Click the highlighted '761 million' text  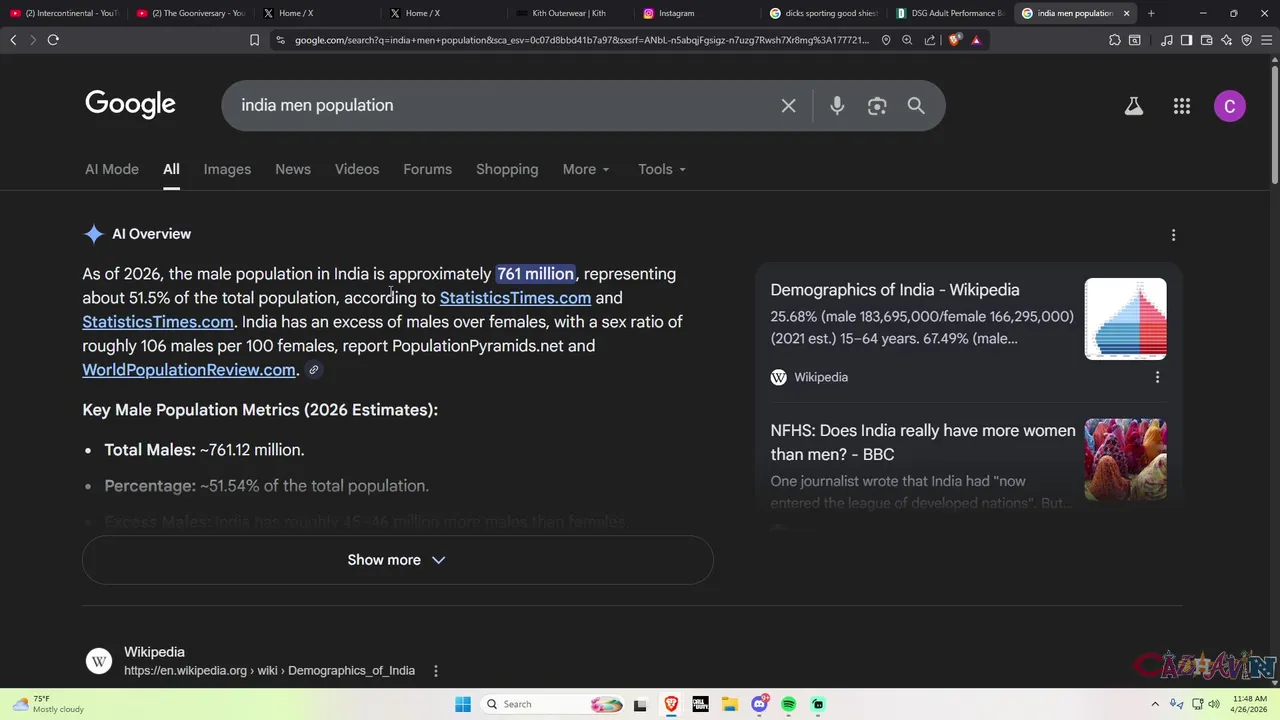click(x=535, y=274)
